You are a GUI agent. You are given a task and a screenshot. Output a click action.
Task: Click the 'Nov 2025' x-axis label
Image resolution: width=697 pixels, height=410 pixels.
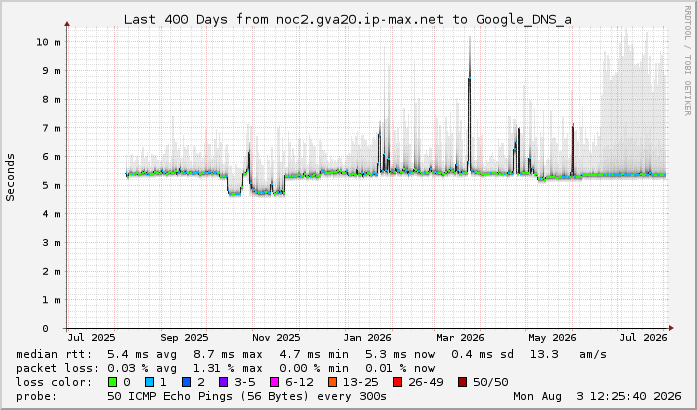pyautogui.click(x=276, y=338)
